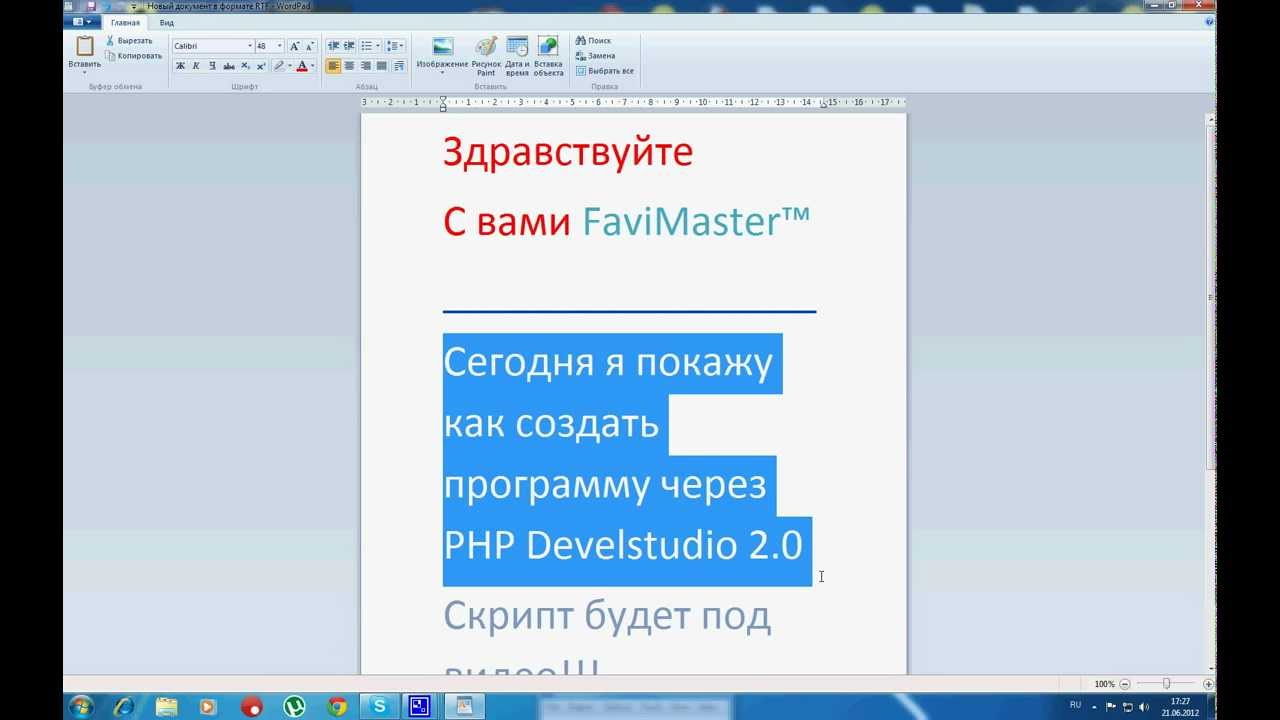The image size is (1280, 720).
Task: Cut selection with Вырезать
Action: 129,41
